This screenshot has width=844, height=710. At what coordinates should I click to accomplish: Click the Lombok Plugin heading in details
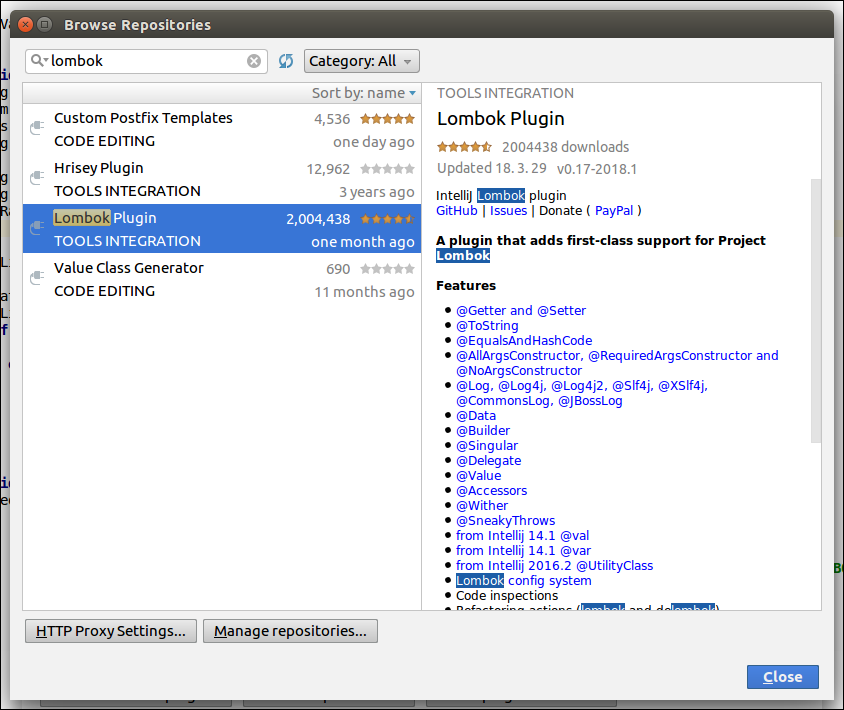(x=501, y=118)
